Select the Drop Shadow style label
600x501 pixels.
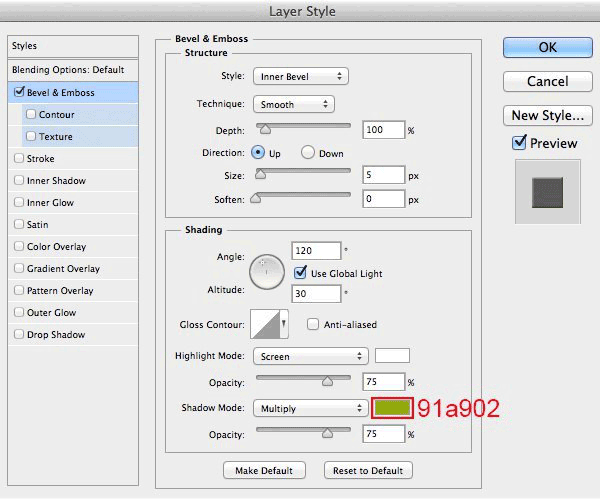(x=56, y=335)
